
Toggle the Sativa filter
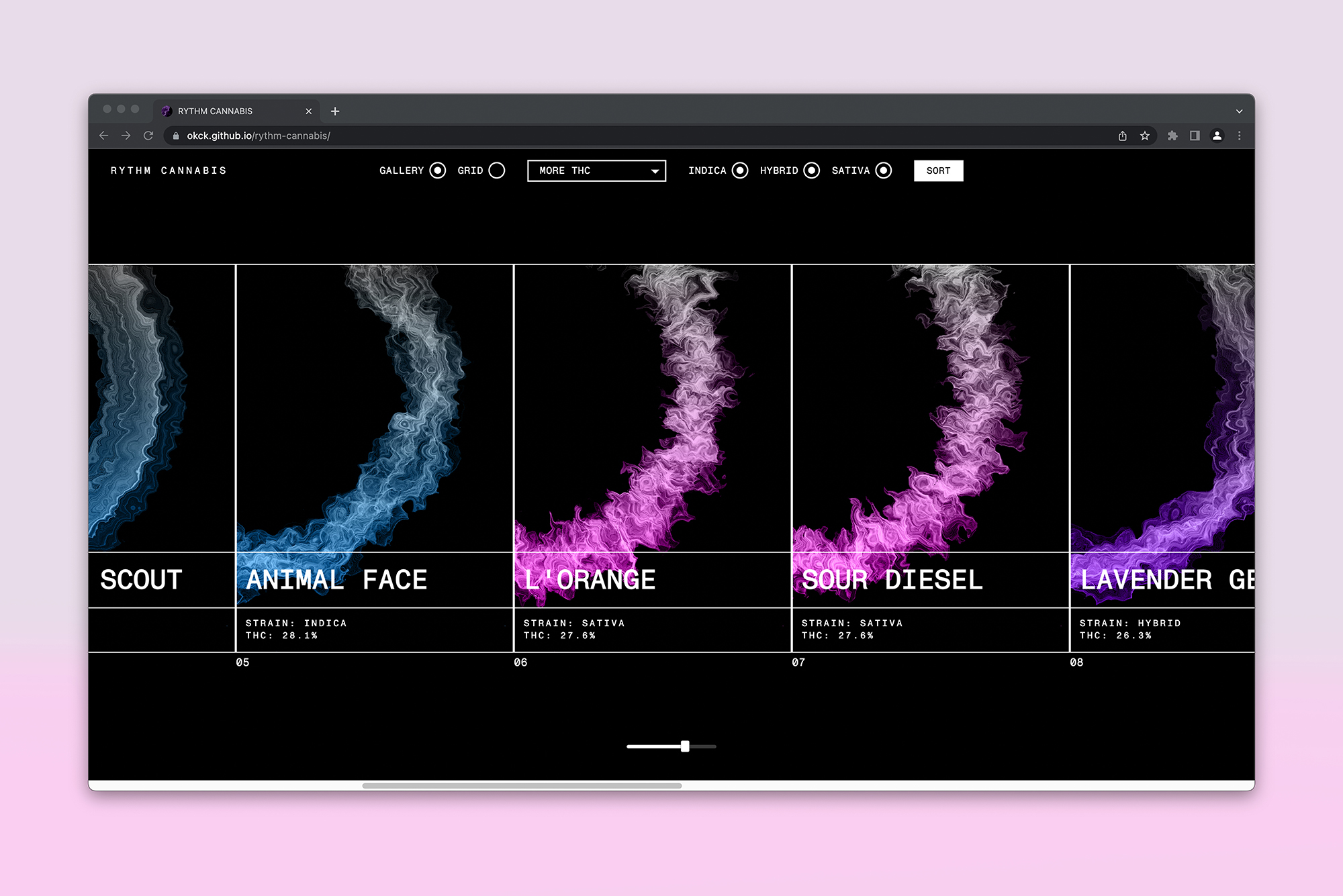(x=884, y=170)
